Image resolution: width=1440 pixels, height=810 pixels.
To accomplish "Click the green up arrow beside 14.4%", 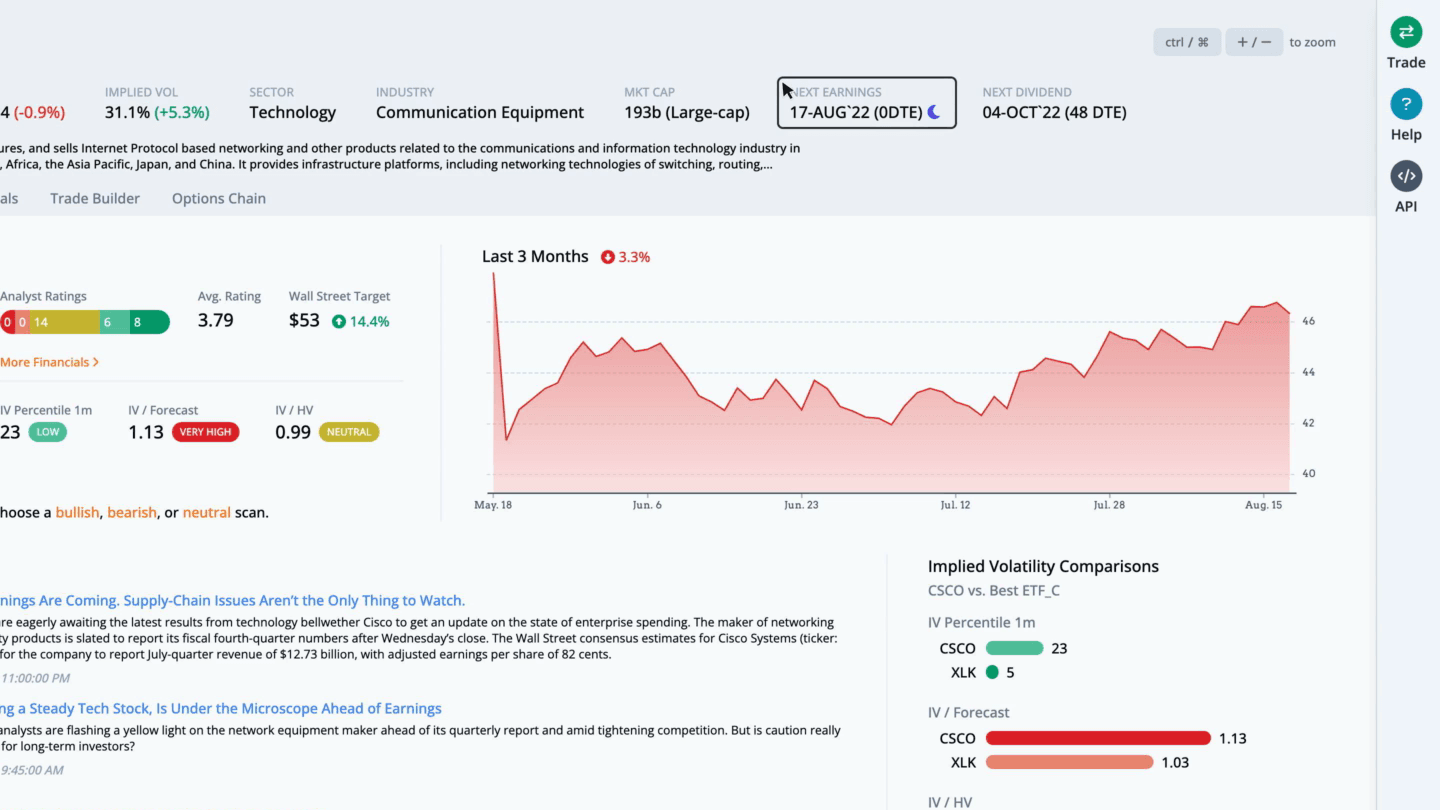I will click(x=339, y=322).
